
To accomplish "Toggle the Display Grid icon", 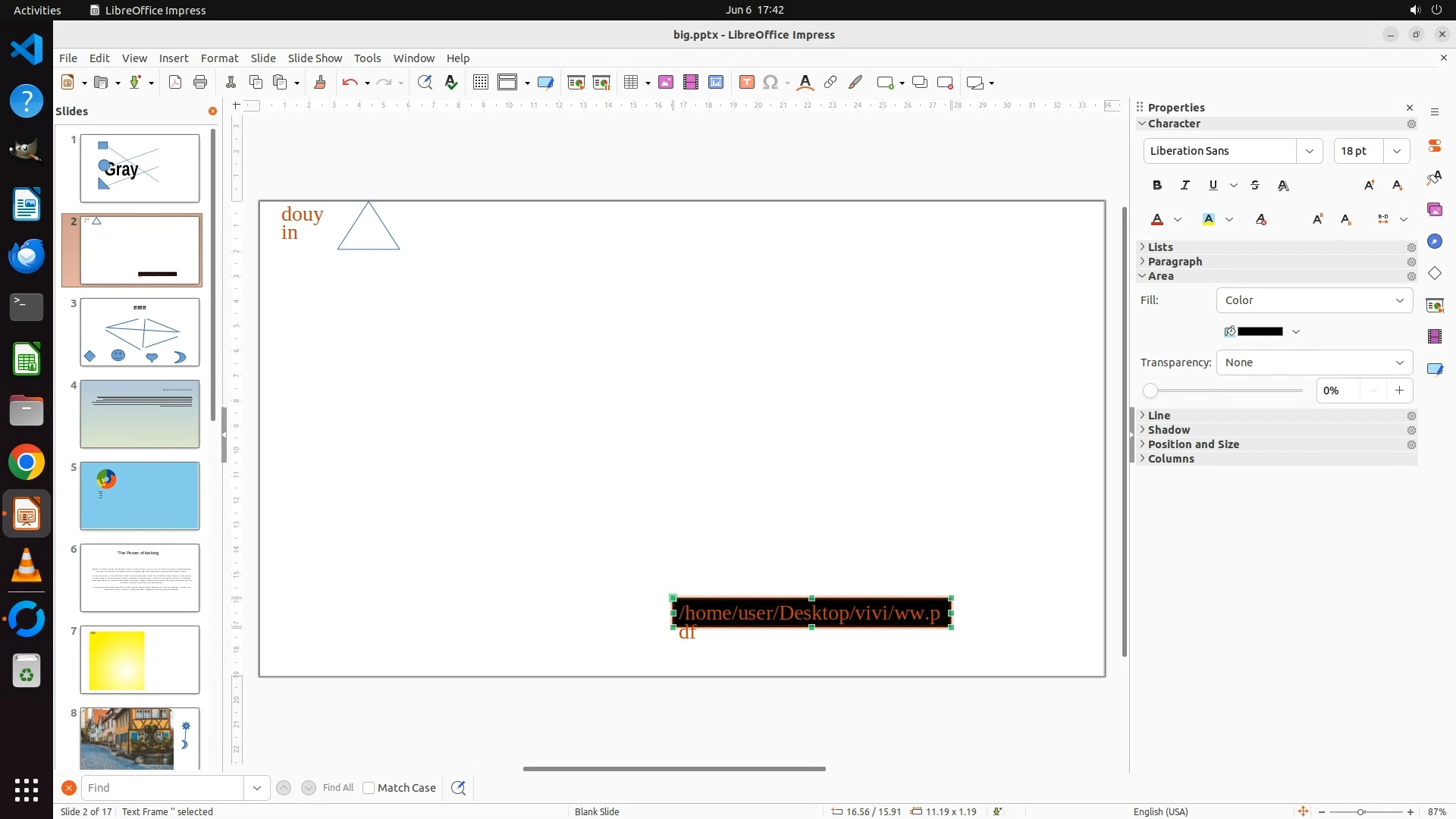I will pos(480,83).
